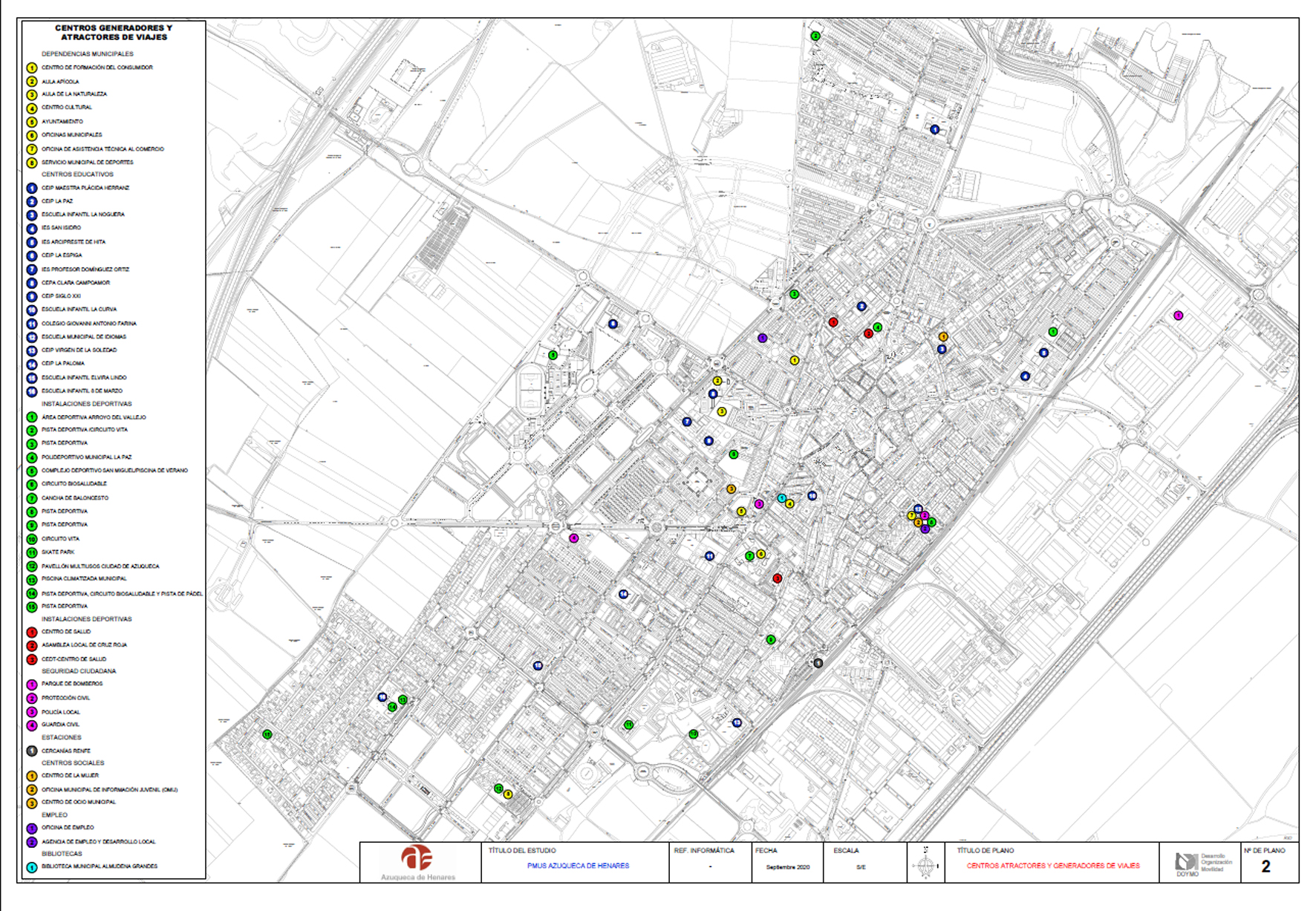Screen dimensions: 1316x911
Task: Click the red Centro de Salud legend marker
Action: click(32, 632)
